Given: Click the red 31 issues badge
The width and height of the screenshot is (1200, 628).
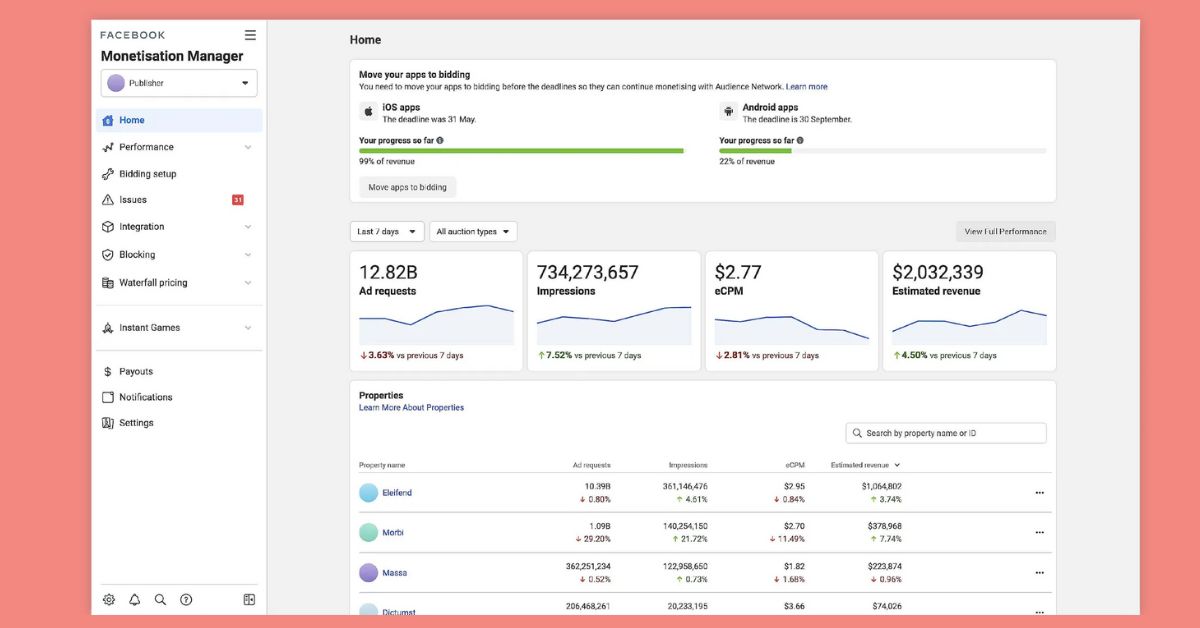Looking at the screenshot, I should click(238, 200).
